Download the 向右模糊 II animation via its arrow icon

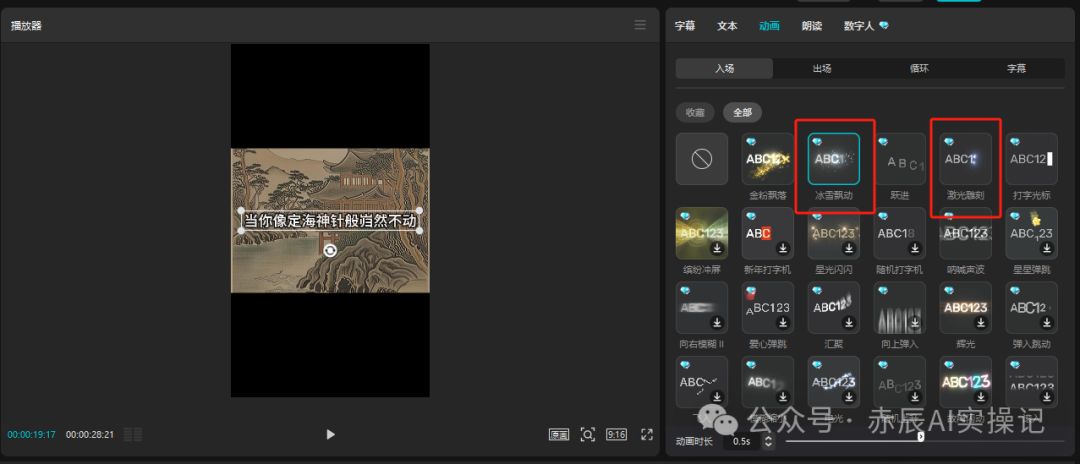pos(717,322)
